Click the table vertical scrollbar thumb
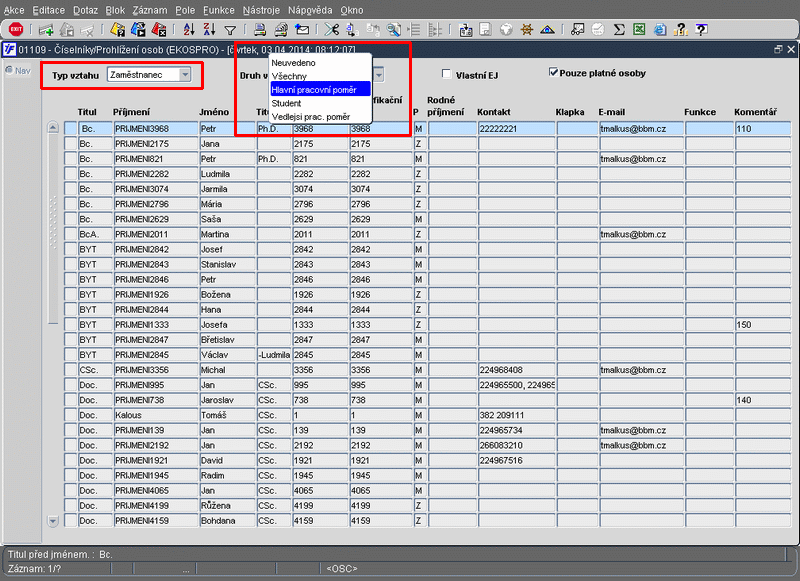Viewport: 800px width, 581px height. coord(53,229)
